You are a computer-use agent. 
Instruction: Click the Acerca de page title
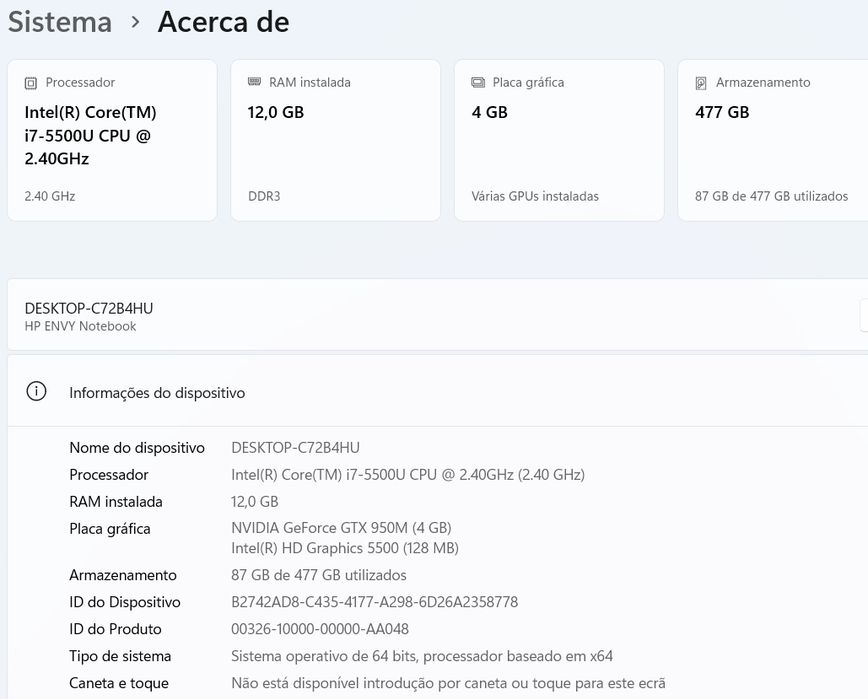pyautogui.click(x=223, y=22)
